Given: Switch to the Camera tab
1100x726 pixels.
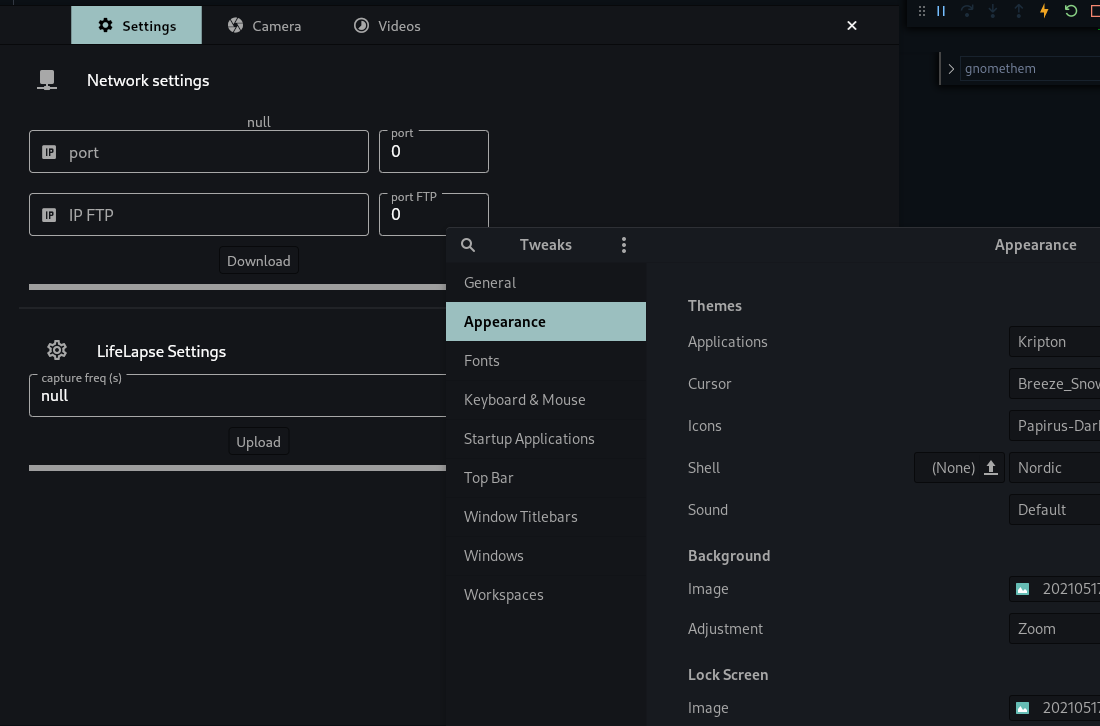Looking at the screenshot, I should pyautogui.click(x=264, y=25).
